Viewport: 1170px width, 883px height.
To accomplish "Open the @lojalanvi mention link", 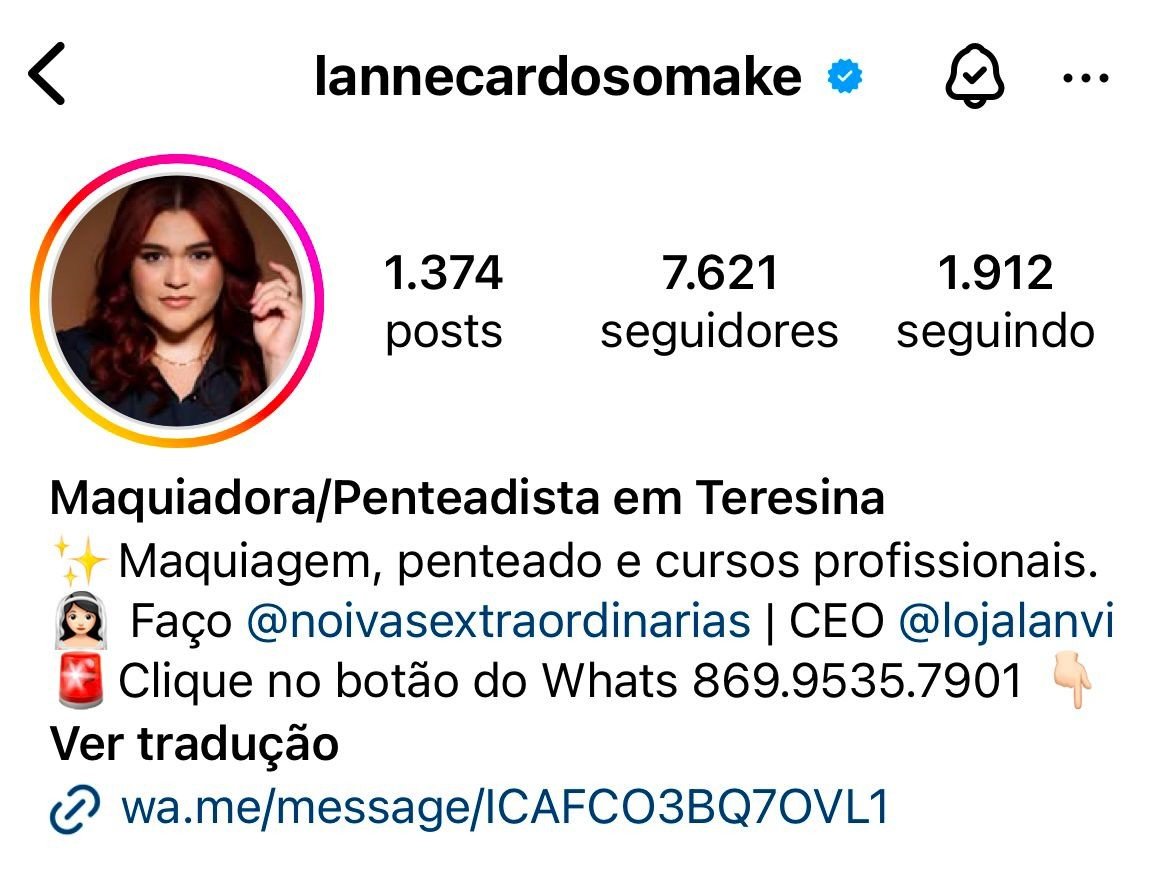I will pyautogui.click(x=1006, y=621).
